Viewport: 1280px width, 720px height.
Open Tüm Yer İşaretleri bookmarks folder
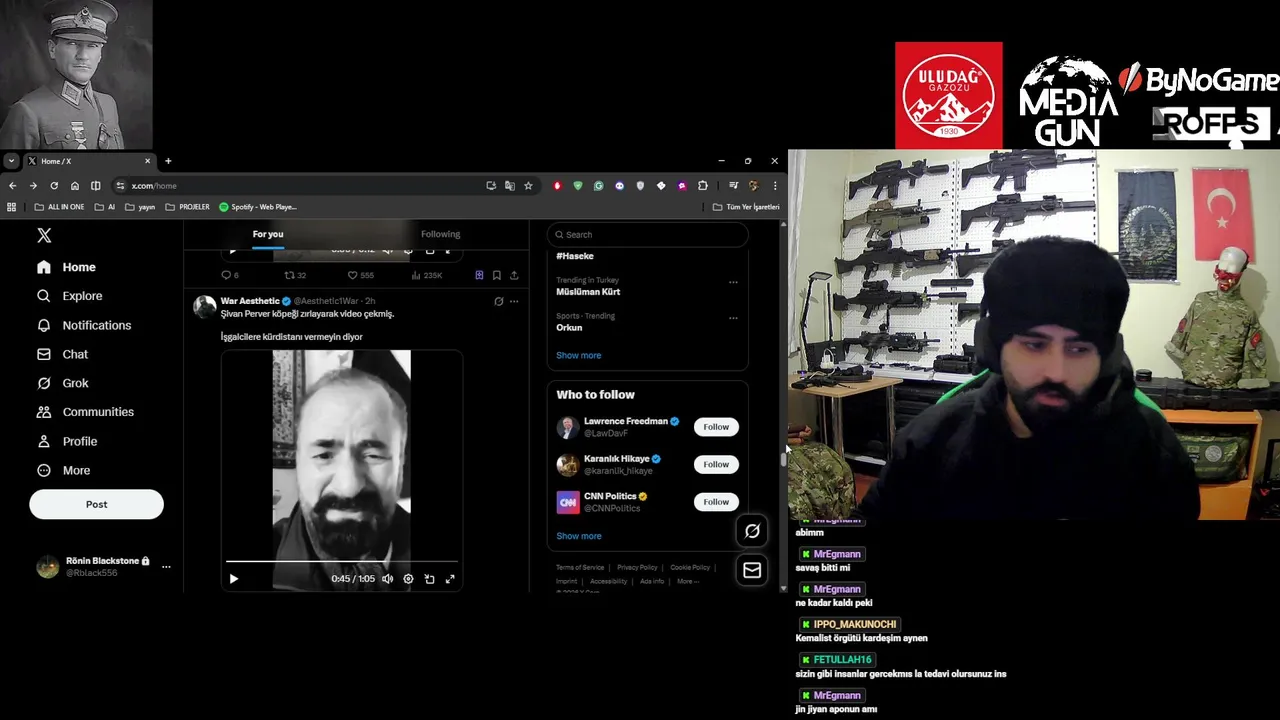point(746,207)
